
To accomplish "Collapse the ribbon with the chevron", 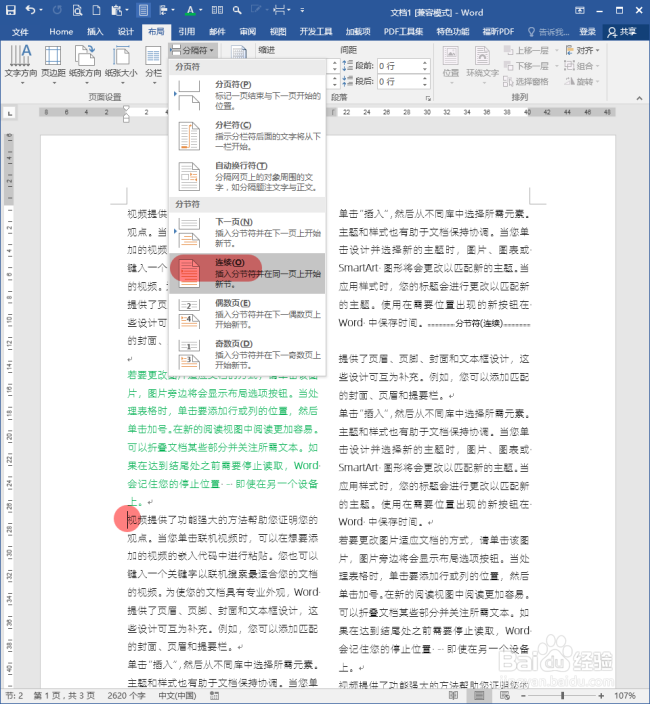I will click(639, 98).
